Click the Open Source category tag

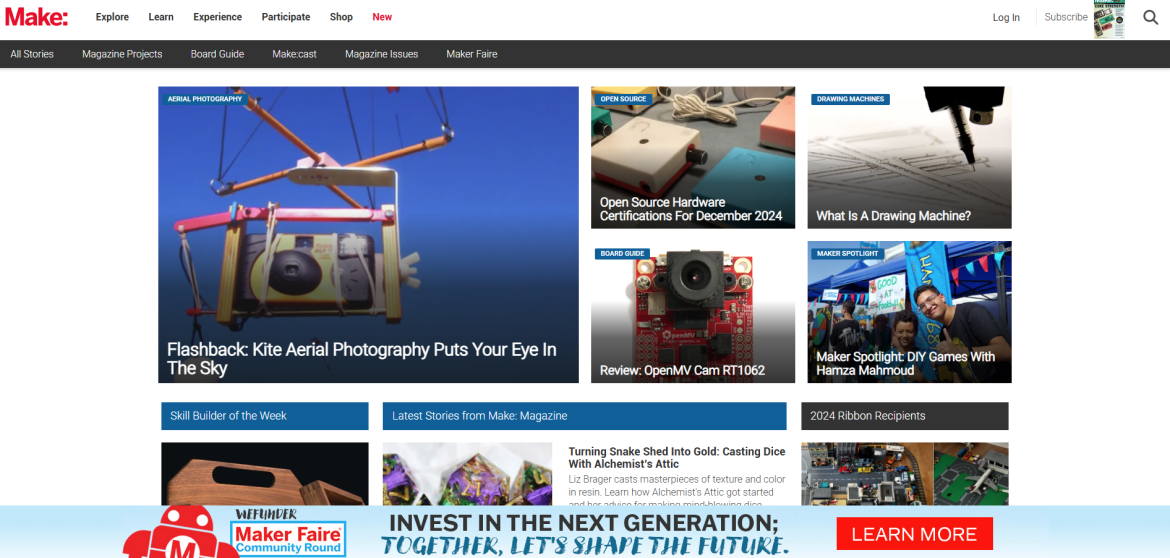(623, 98)
